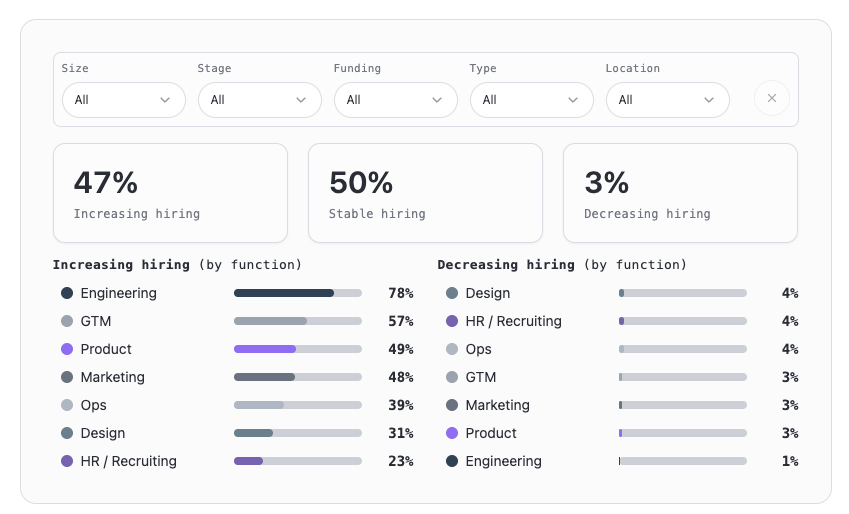849x514 pixels.
Task: Click the Engineering 78% progress bar
Action: point(297,293)
